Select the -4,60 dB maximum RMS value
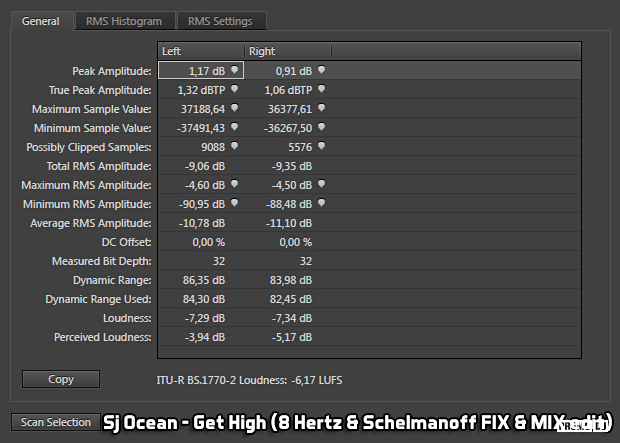This screenshot has height=443, width=620. coord(205,185)
